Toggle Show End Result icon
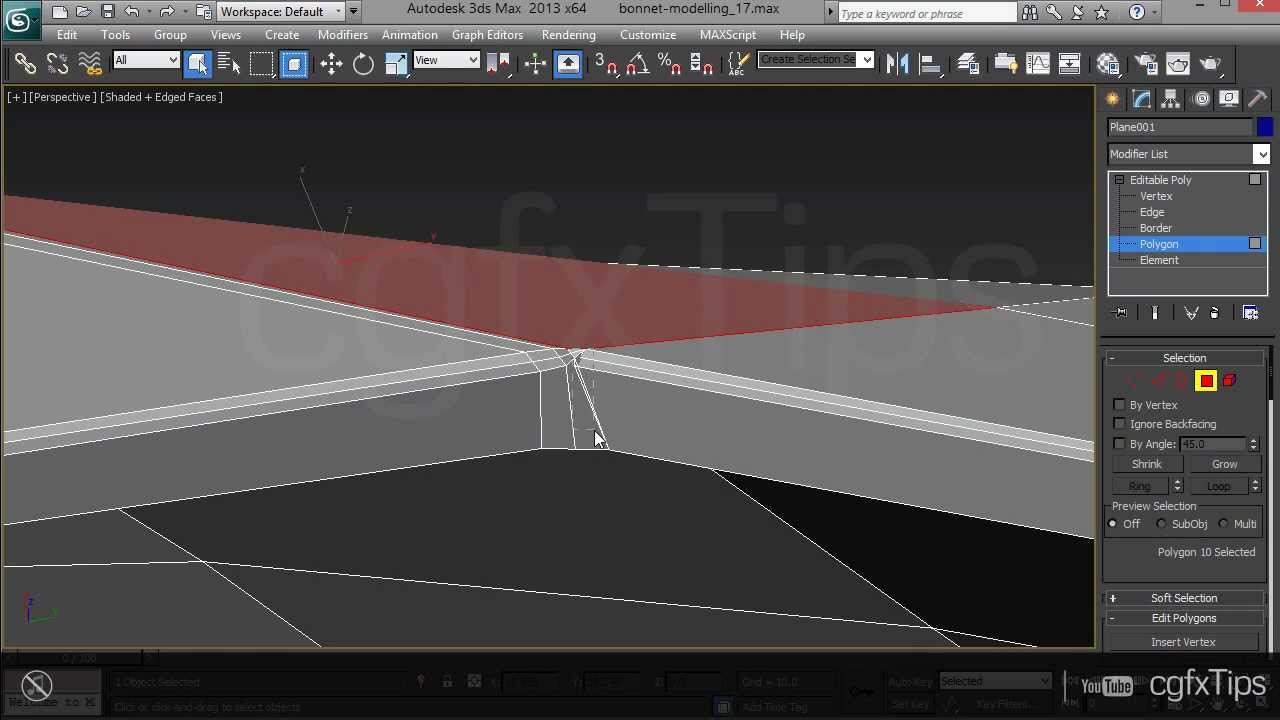Viewport: 1280px width, 720px height. 1155,313
